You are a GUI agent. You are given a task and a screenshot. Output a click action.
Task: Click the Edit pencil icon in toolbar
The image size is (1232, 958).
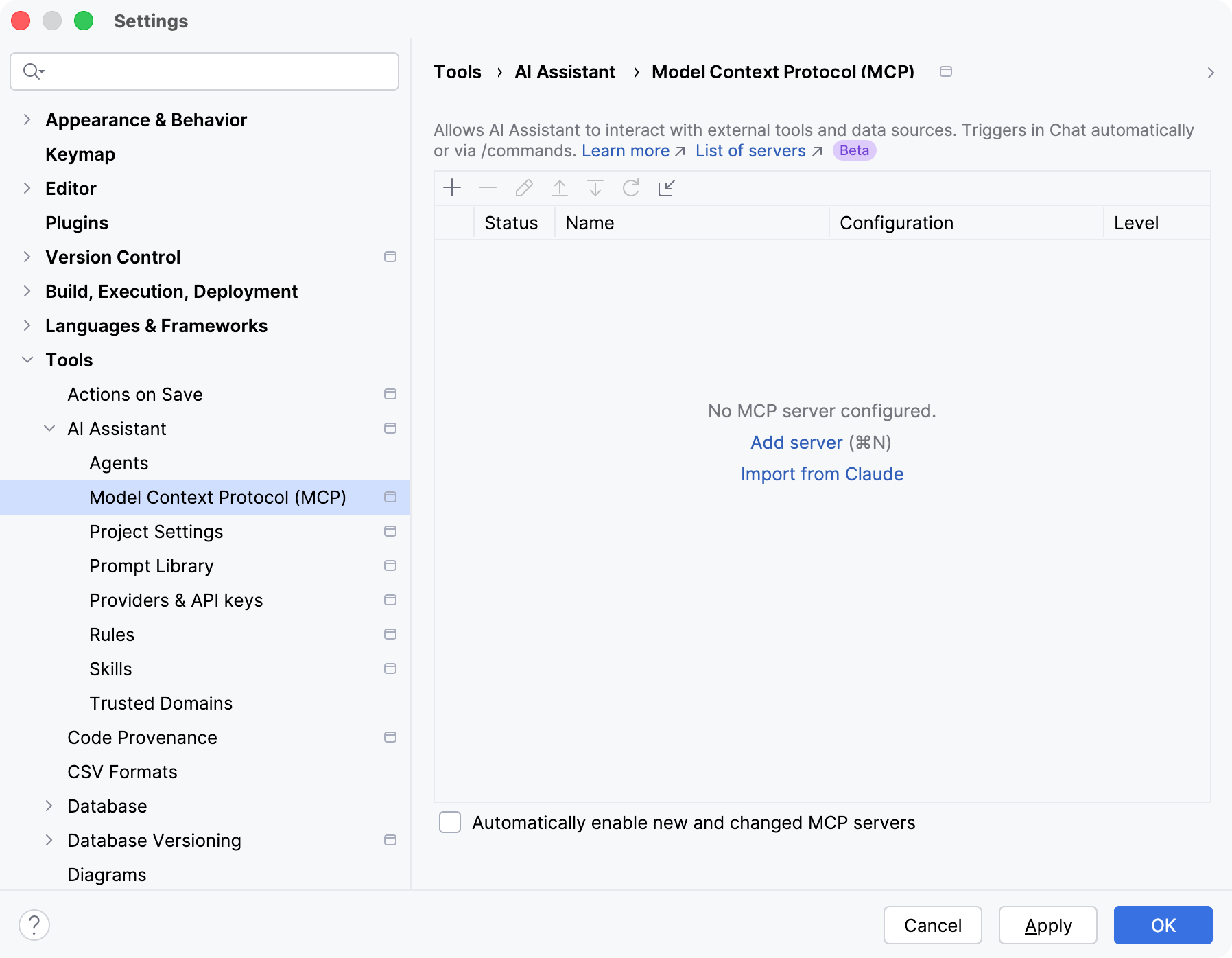click(524, 188)
